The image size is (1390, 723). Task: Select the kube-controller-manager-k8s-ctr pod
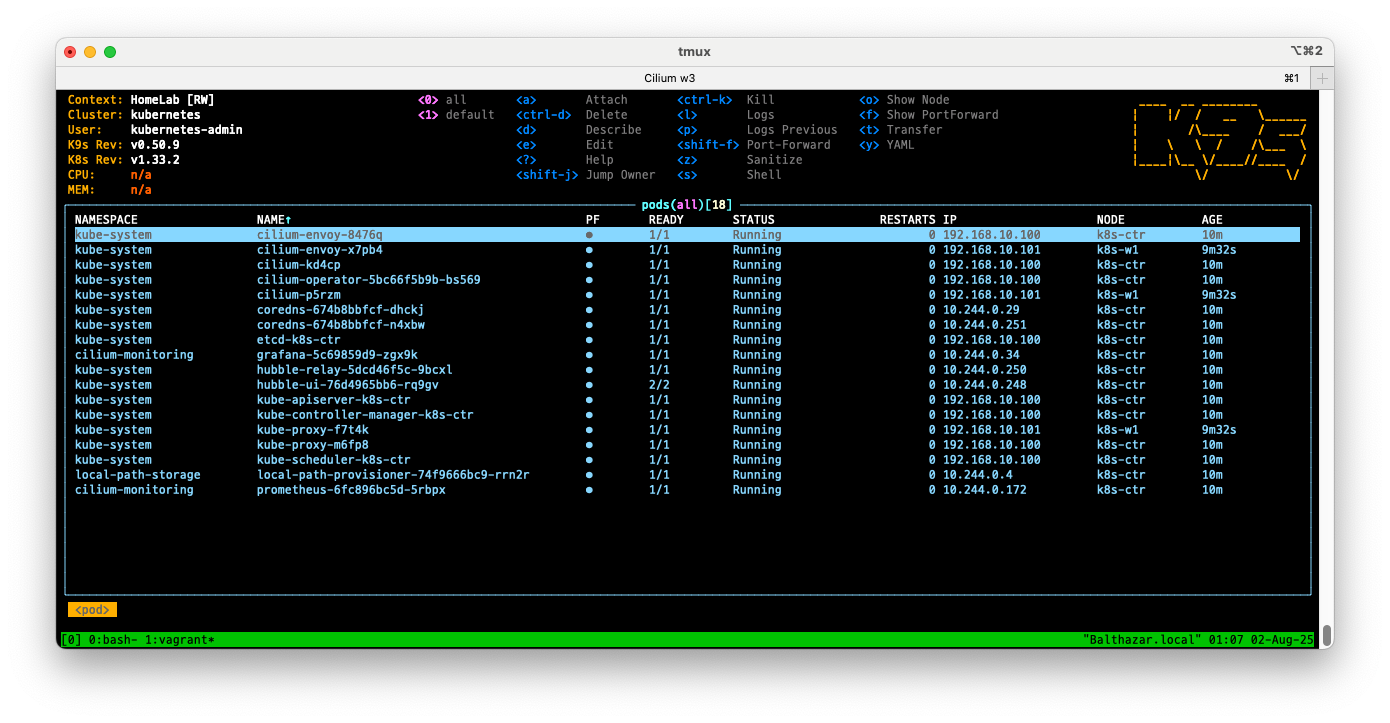coord(365,415)
